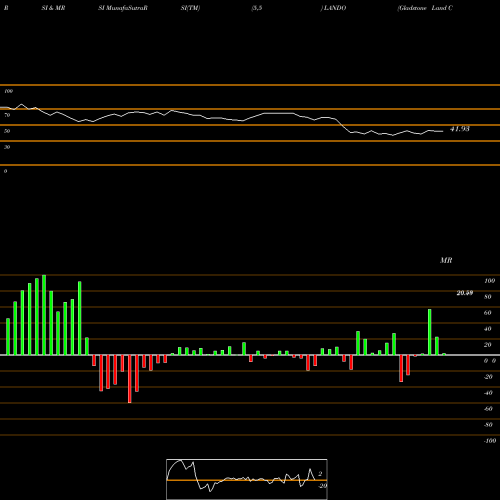Select the RSI axis label 70
This screenshot has height=500, width=500.
[x=7, y=115]
